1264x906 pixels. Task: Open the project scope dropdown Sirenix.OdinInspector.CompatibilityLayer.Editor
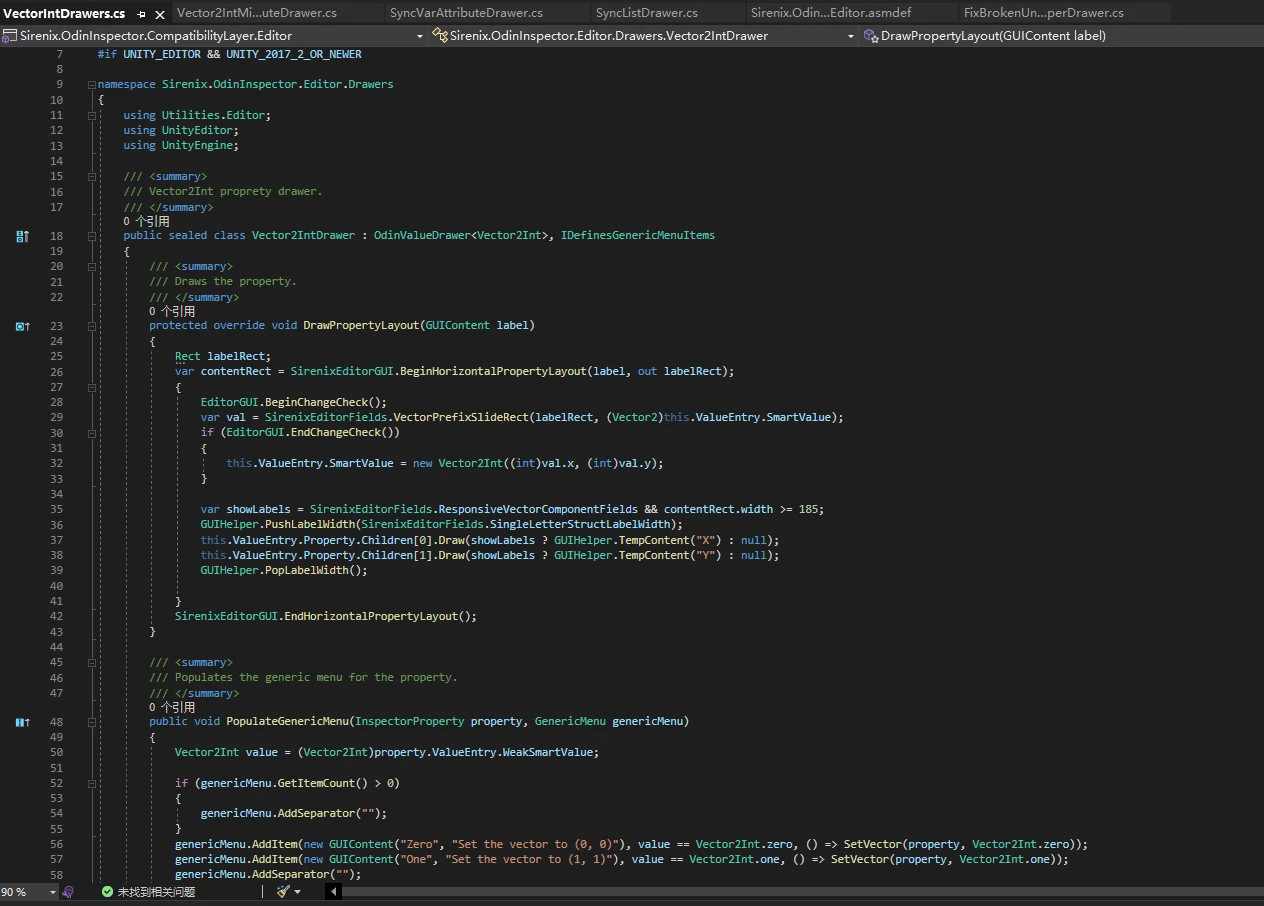pos(214,35)
